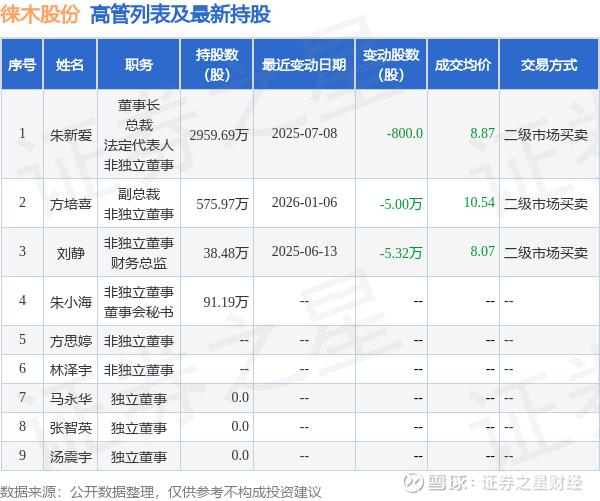Click the average price 10.54
Viewport: 600px width, 501px height.
tap(479, 202)
